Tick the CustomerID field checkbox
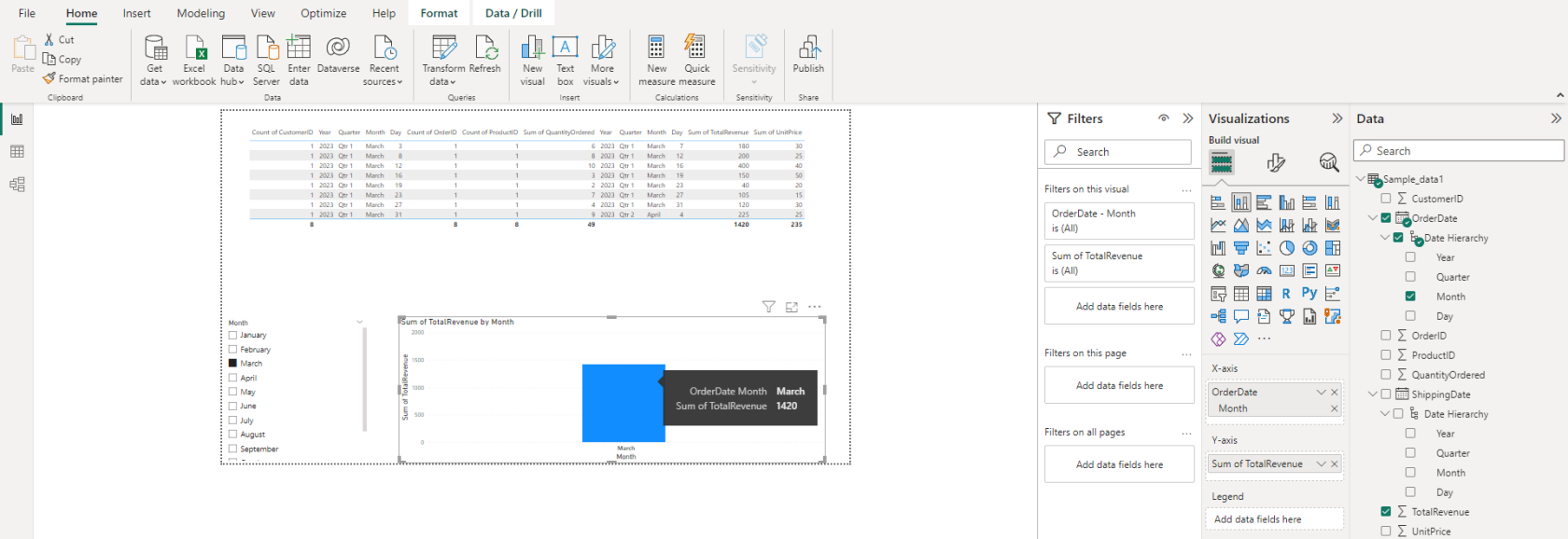Image resolution: width=1568 pixels, height=539 pixels. (x=1386, y=199)
